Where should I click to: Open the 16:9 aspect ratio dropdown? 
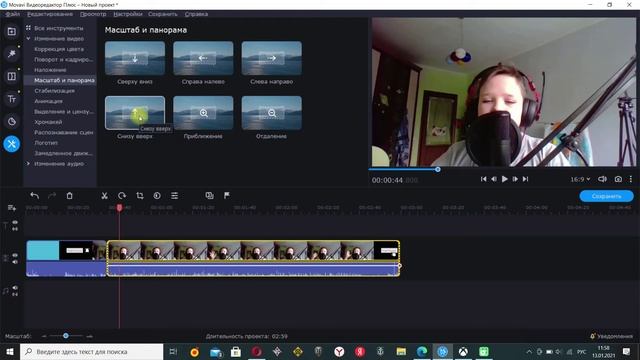point(580,179)
